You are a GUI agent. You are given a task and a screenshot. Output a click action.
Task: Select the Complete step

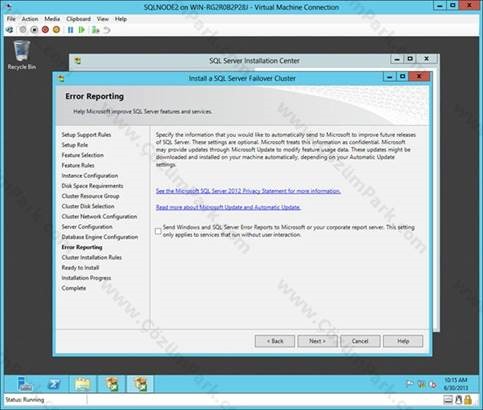[x=74, y=288]
